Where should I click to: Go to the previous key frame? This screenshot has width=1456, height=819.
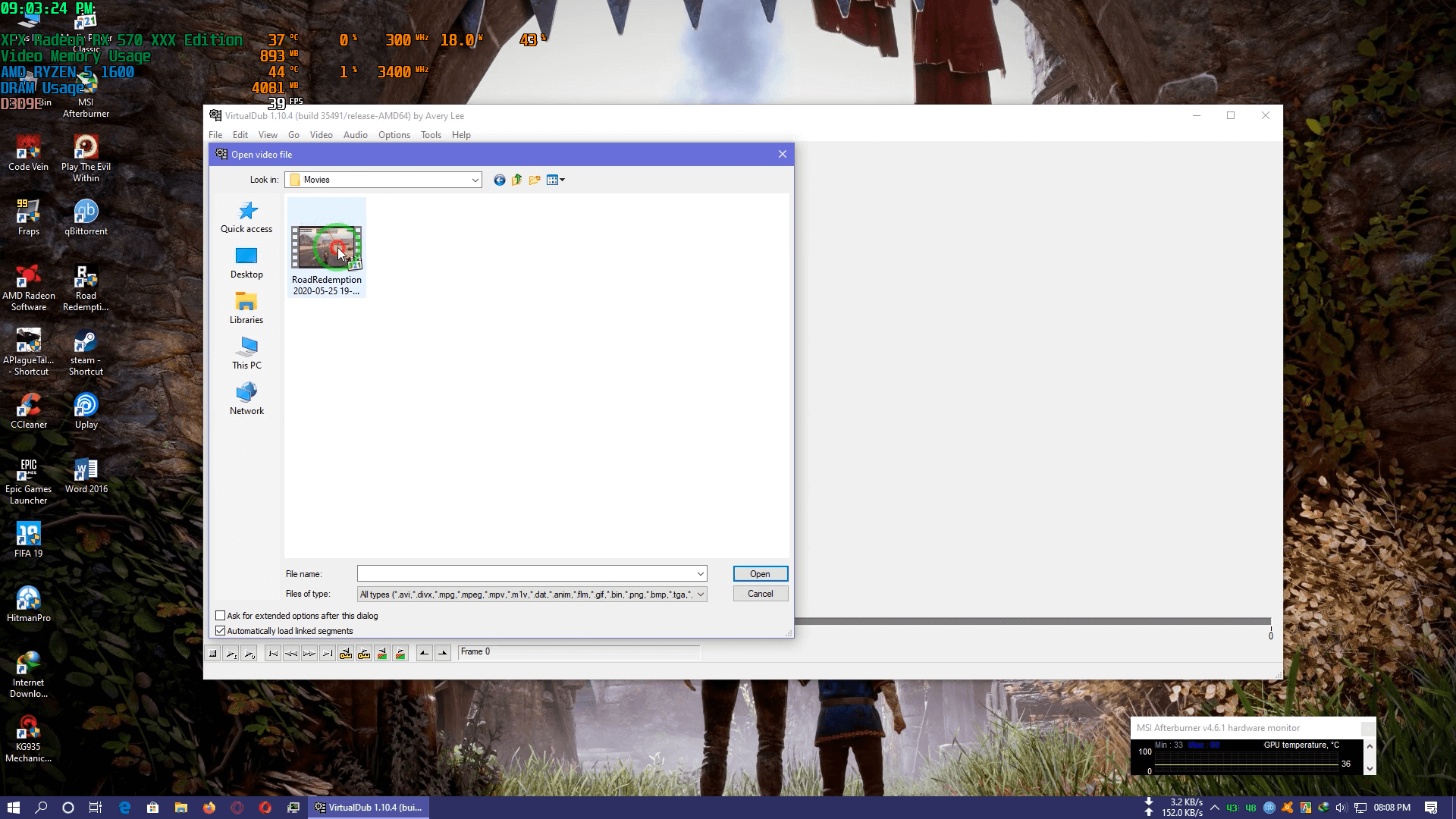(x=346, y=653)
